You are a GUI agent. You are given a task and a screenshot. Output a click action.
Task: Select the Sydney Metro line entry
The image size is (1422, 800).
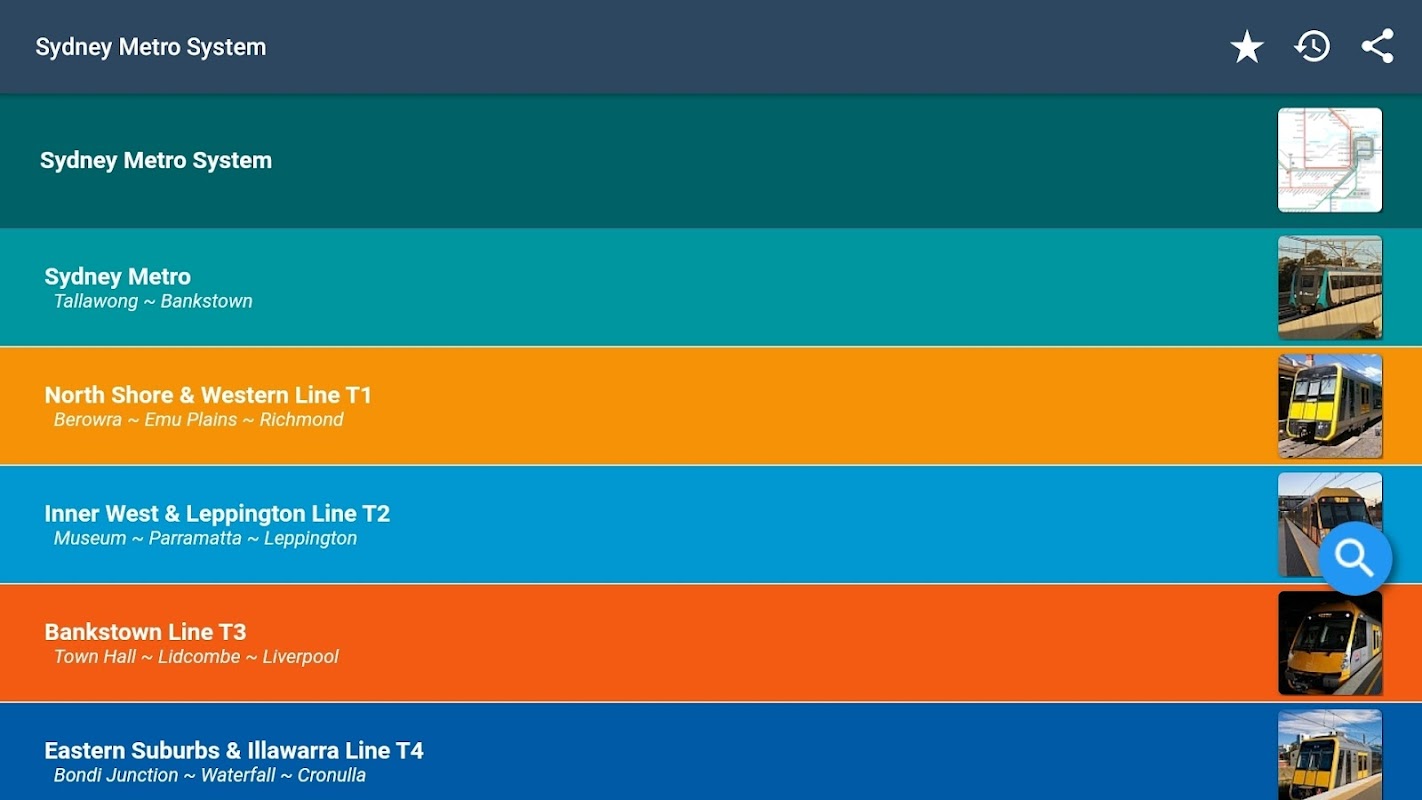point(711,288)
